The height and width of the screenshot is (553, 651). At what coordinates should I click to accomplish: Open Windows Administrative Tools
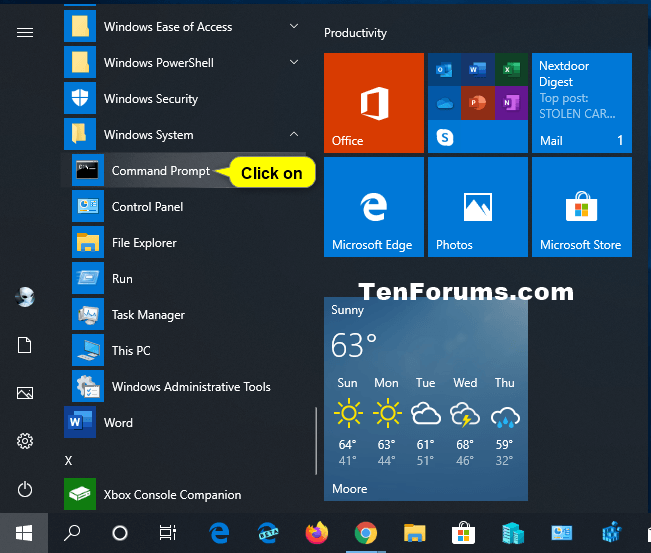[x=184, y=387]
